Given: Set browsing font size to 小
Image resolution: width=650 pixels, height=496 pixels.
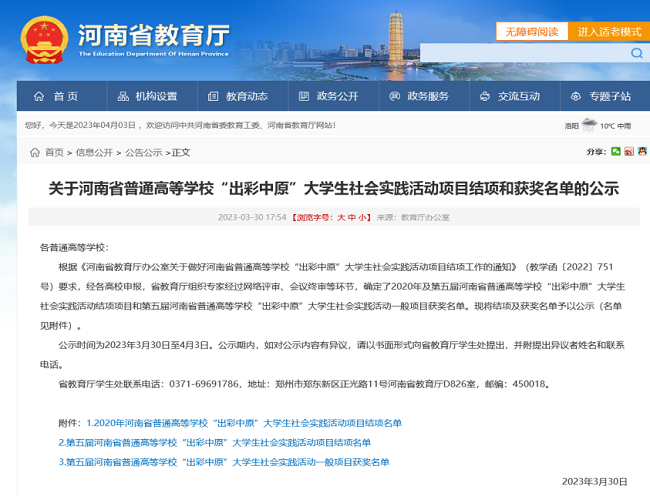Looking at the screenshot, I should pos(362,216).
